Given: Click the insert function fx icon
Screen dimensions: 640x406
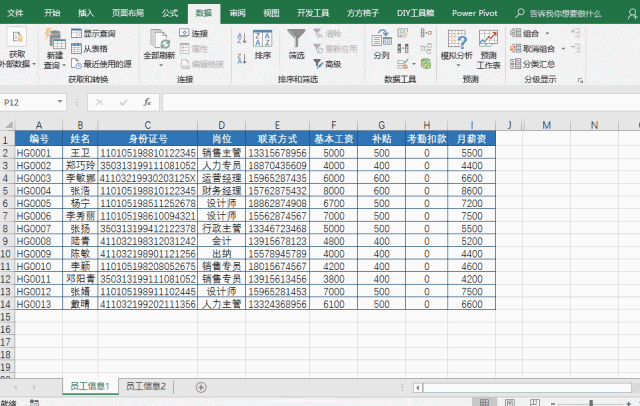Looking at the screenshot, I should click(x=146, y=102).
